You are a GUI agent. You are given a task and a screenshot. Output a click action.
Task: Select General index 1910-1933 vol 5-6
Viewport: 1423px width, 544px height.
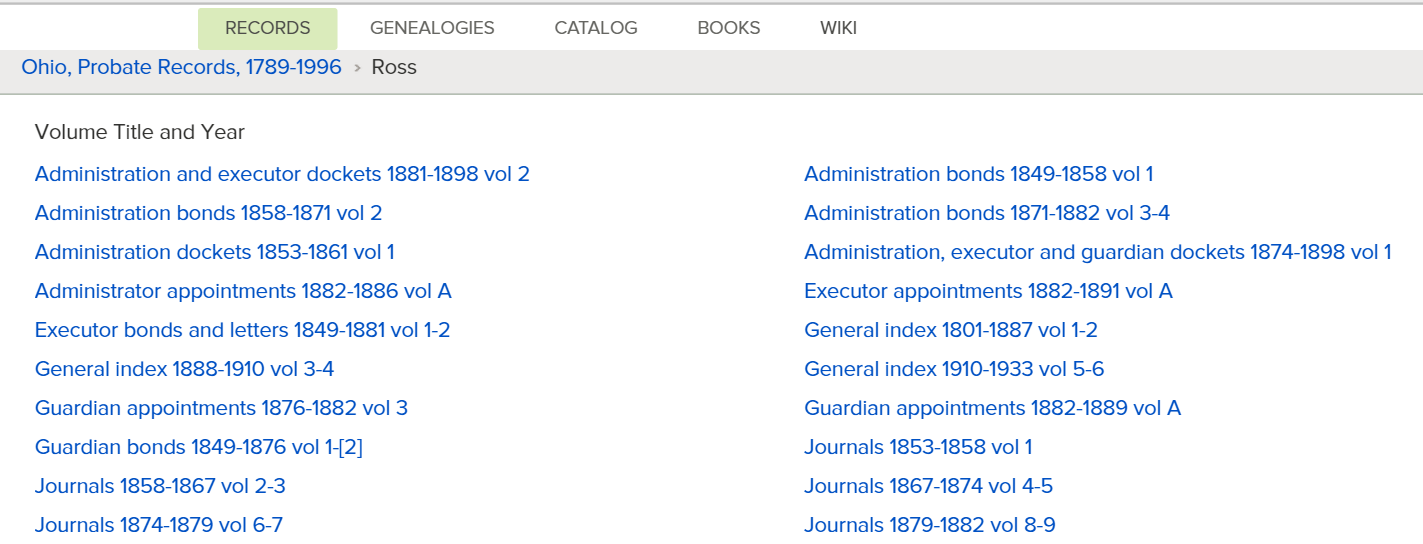tap(954, 369)
